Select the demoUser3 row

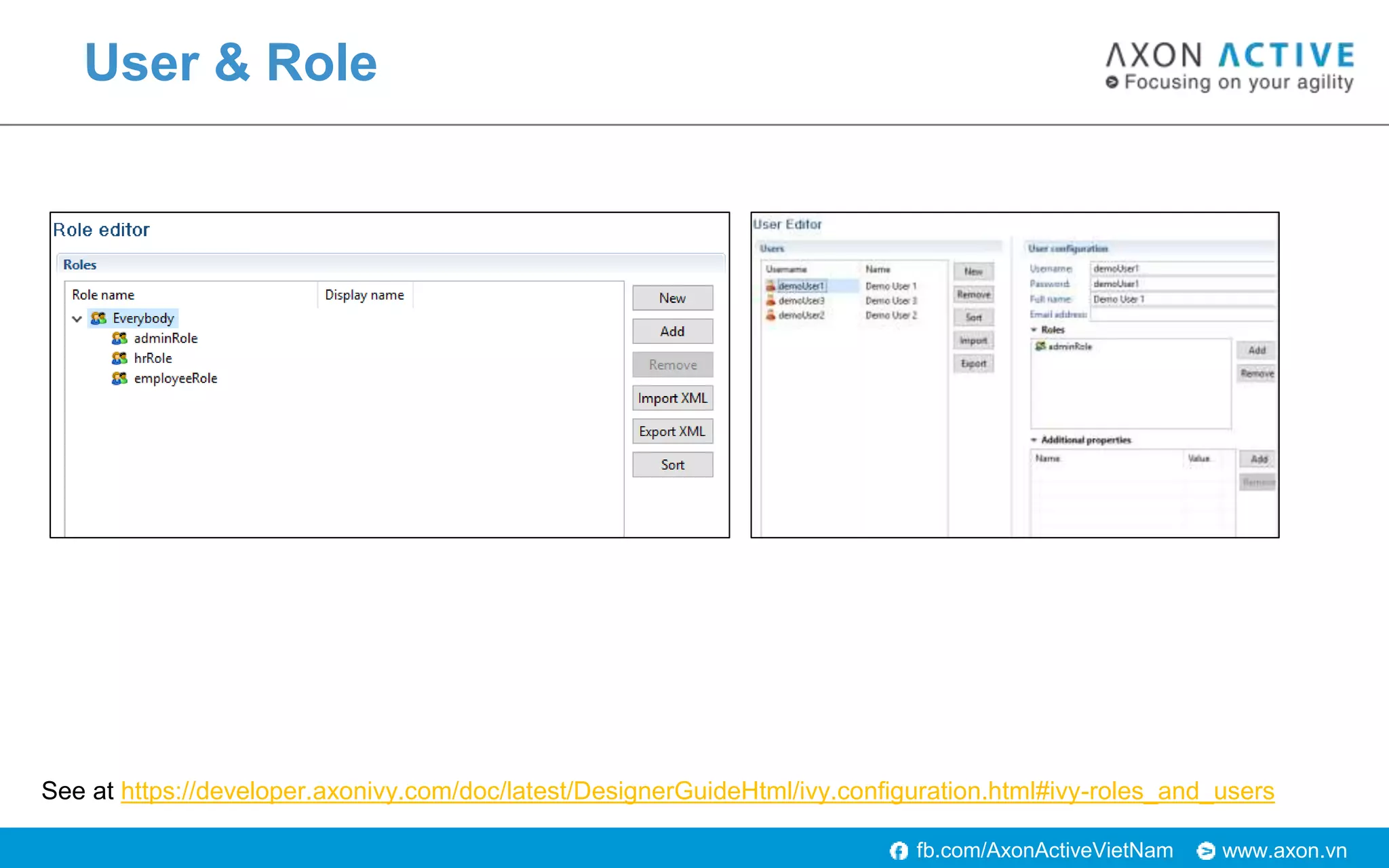tap(855, 300)
